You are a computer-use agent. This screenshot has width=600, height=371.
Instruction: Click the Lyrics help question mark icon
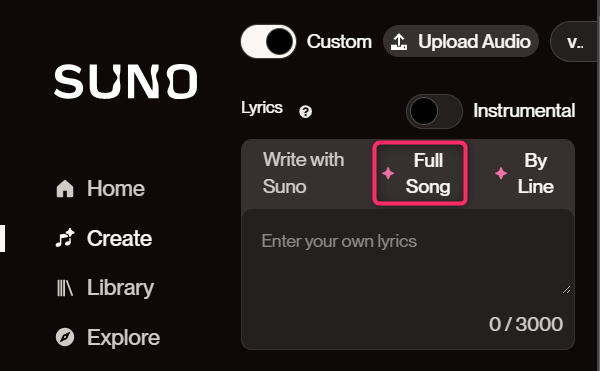[x=305, y=112]
